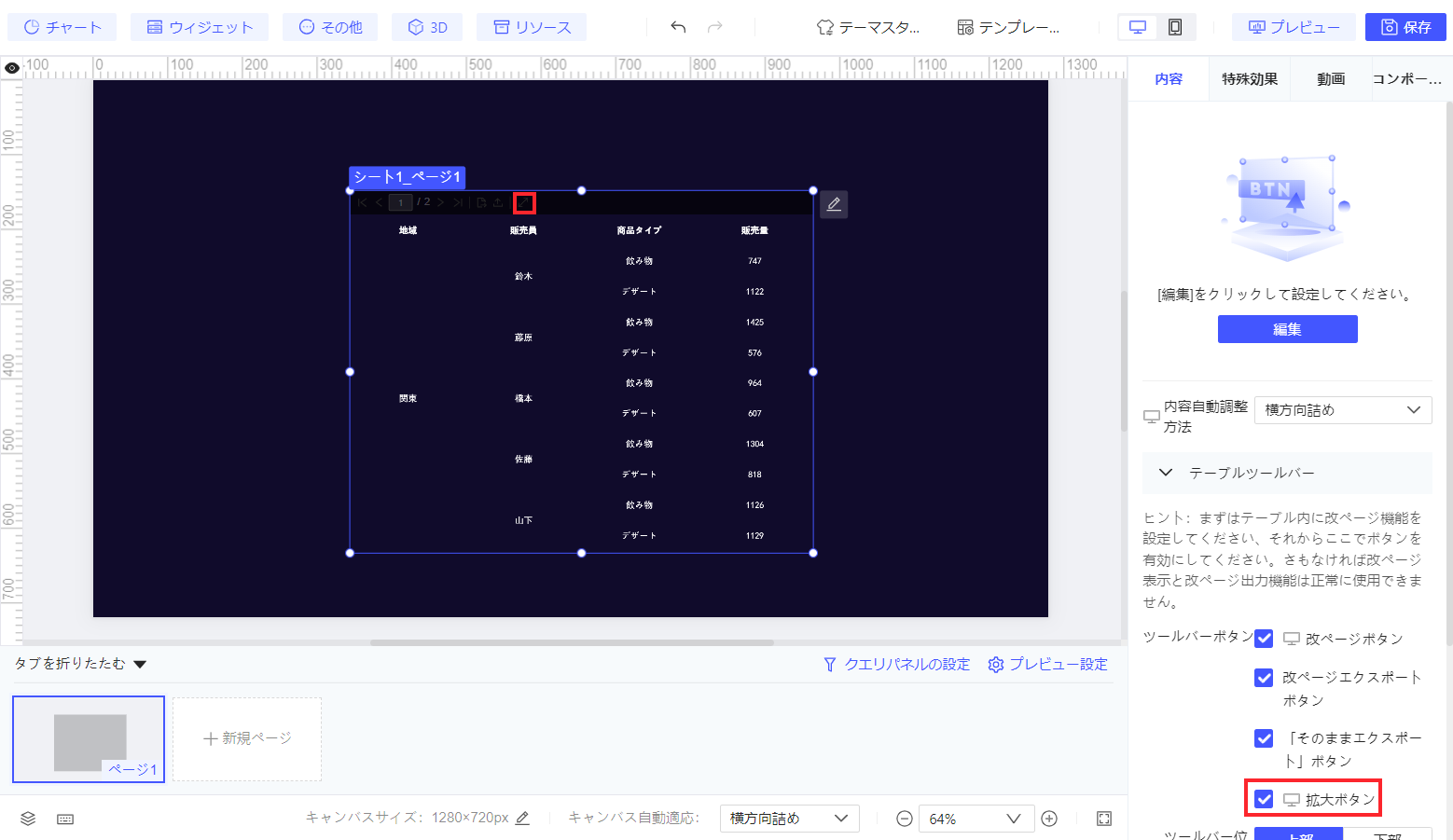Image resolution: width=1453 pixels, height=840 pixels.
Task: Switch to desktop layout view icon
Action: pos(1138,27)
